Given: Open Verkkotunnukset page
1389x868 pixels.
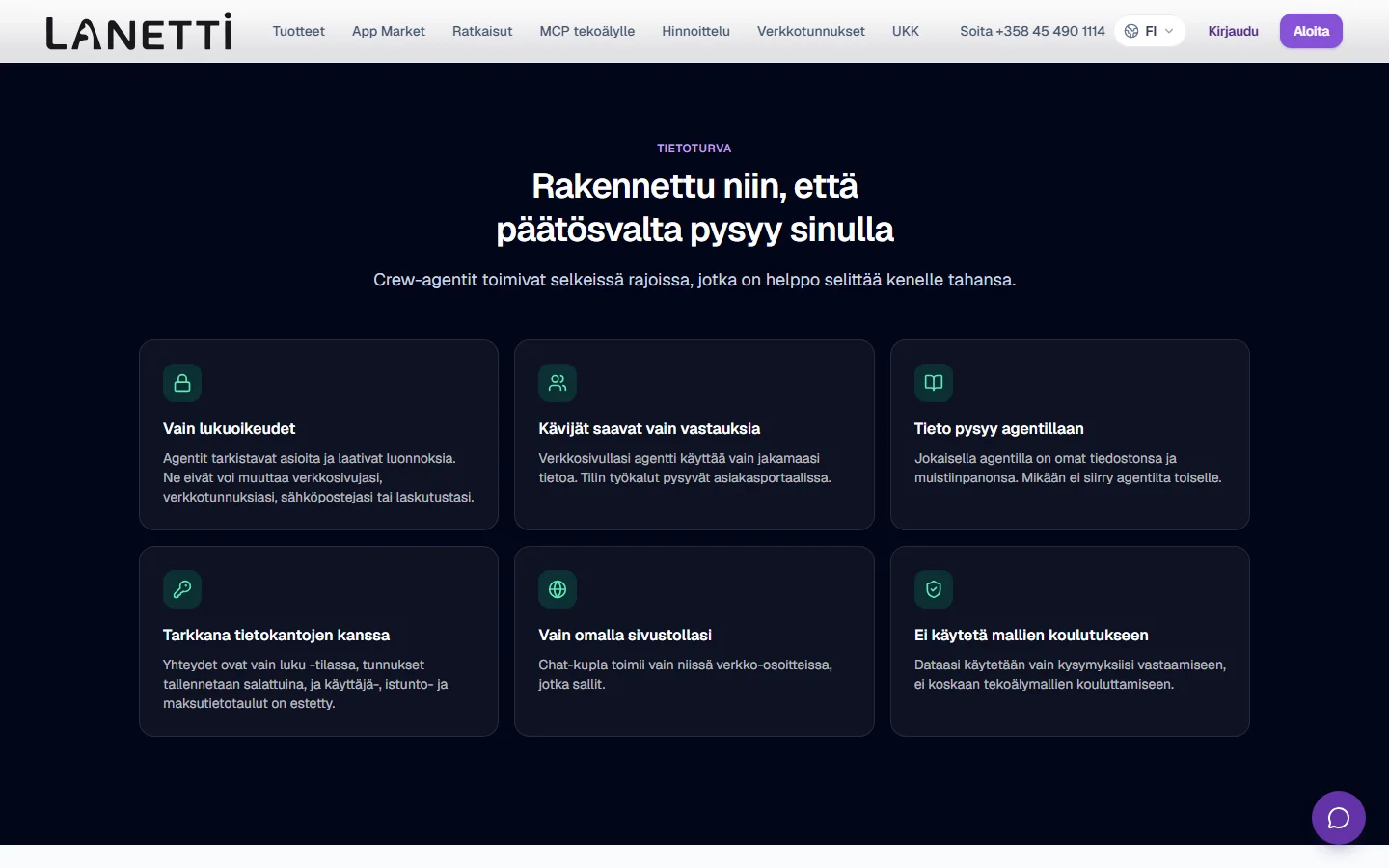Looking at the screenshot, I should coord(811,31).
